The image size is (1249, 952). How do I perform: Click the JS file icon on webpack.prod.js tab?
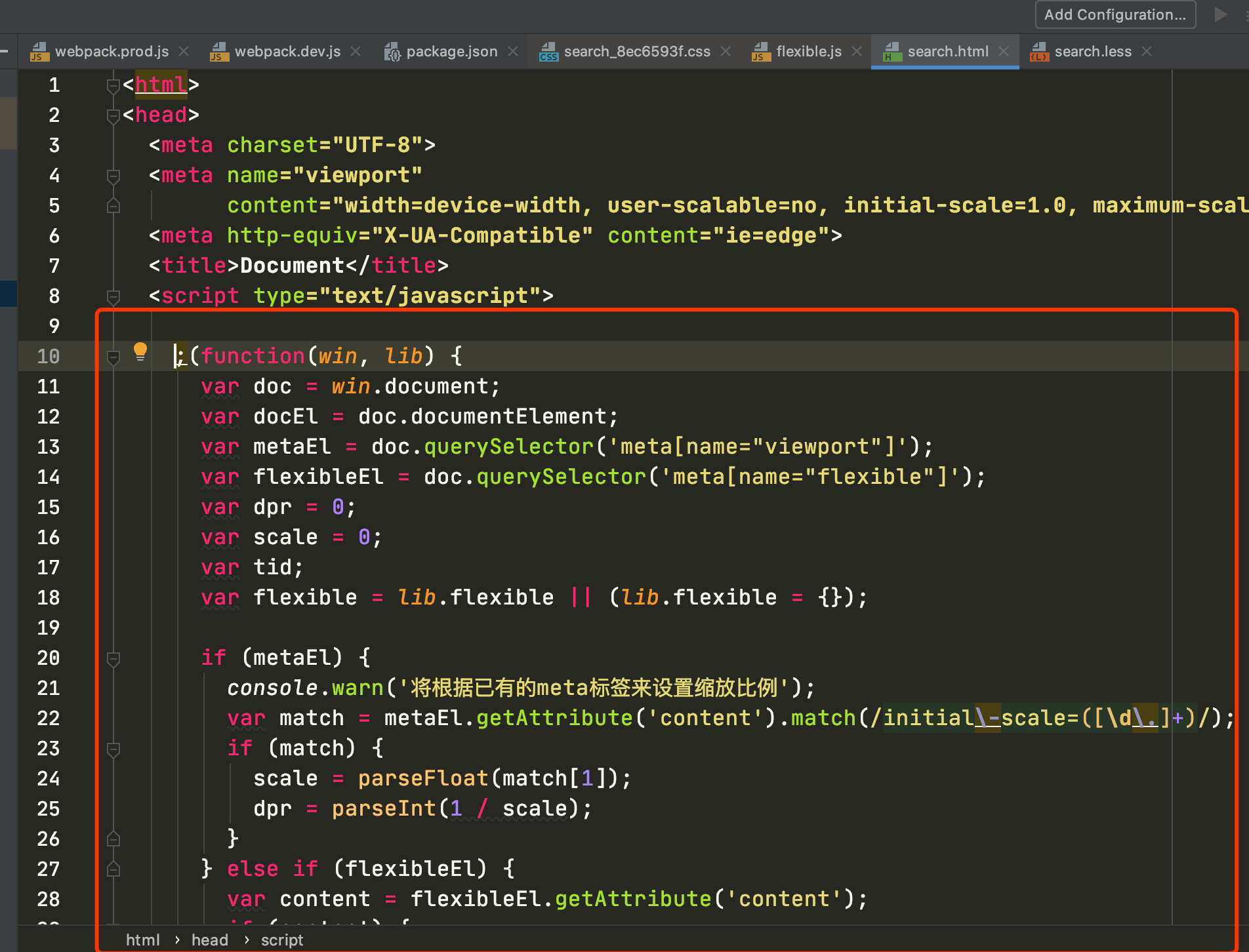39,52
